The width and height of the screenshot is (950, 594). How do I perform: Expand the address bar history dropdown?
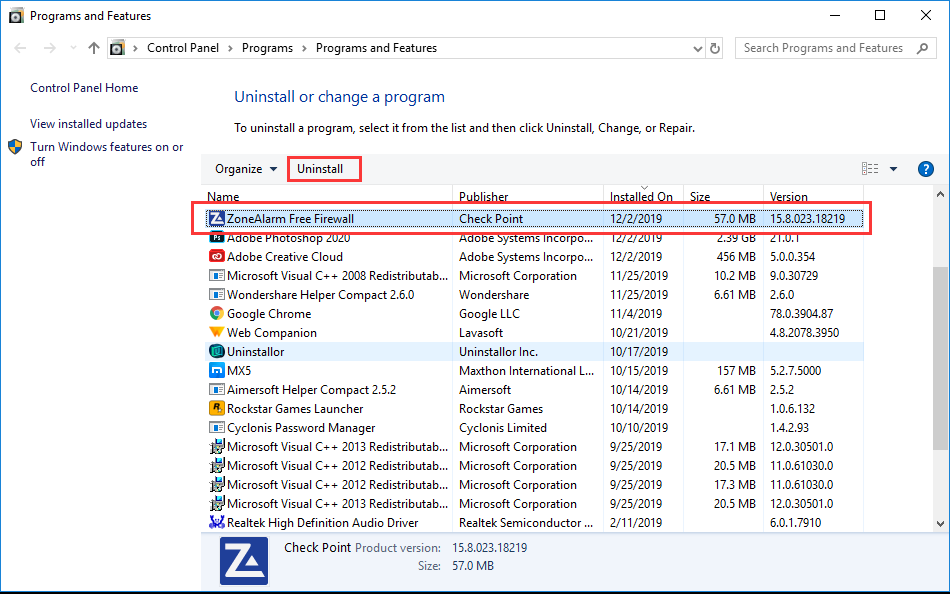pyautogui.click(x=697, y=48)
